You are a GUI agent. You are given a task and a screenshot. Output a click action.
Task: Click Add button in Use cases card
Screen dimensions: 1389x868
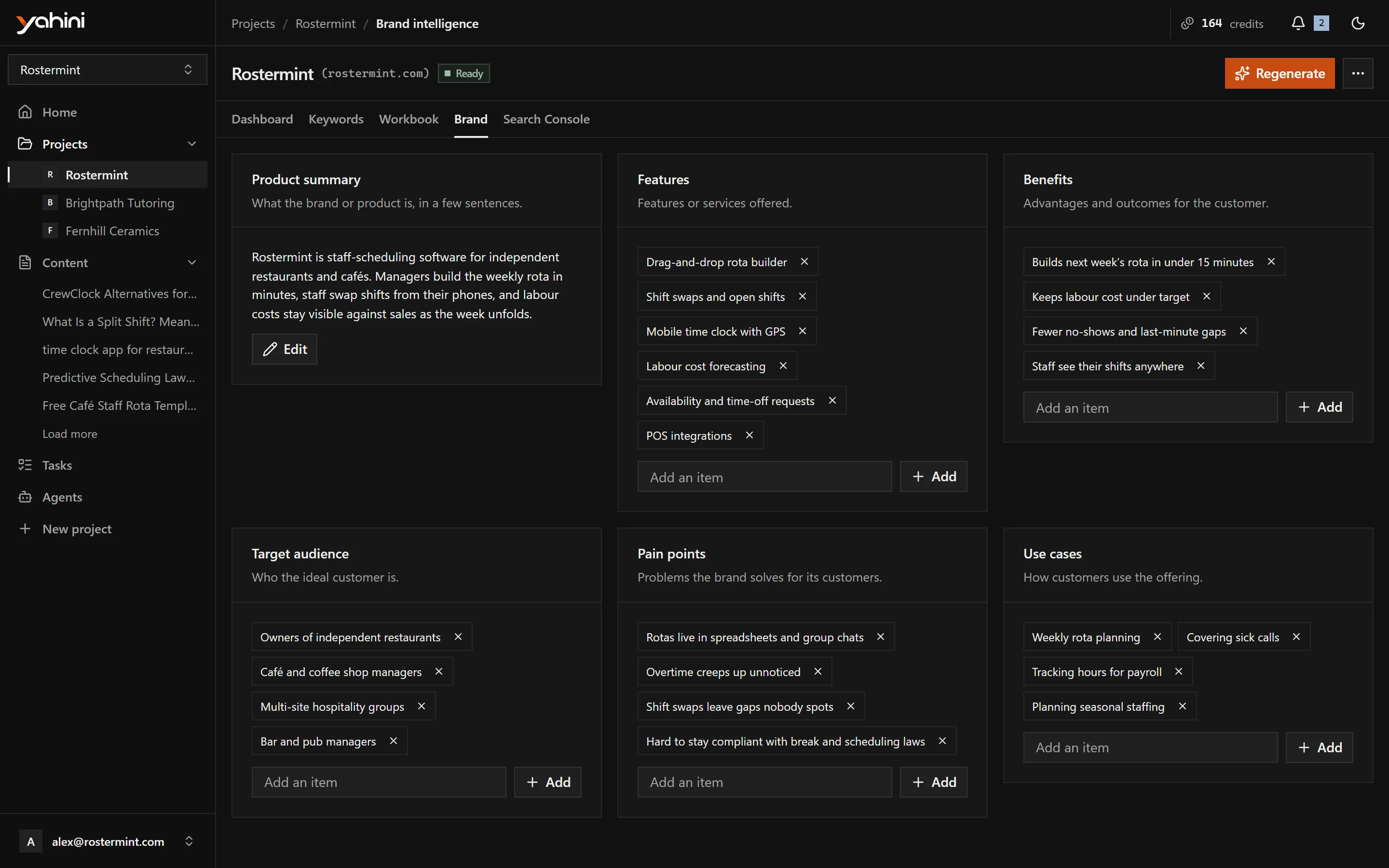(1319, 747)
